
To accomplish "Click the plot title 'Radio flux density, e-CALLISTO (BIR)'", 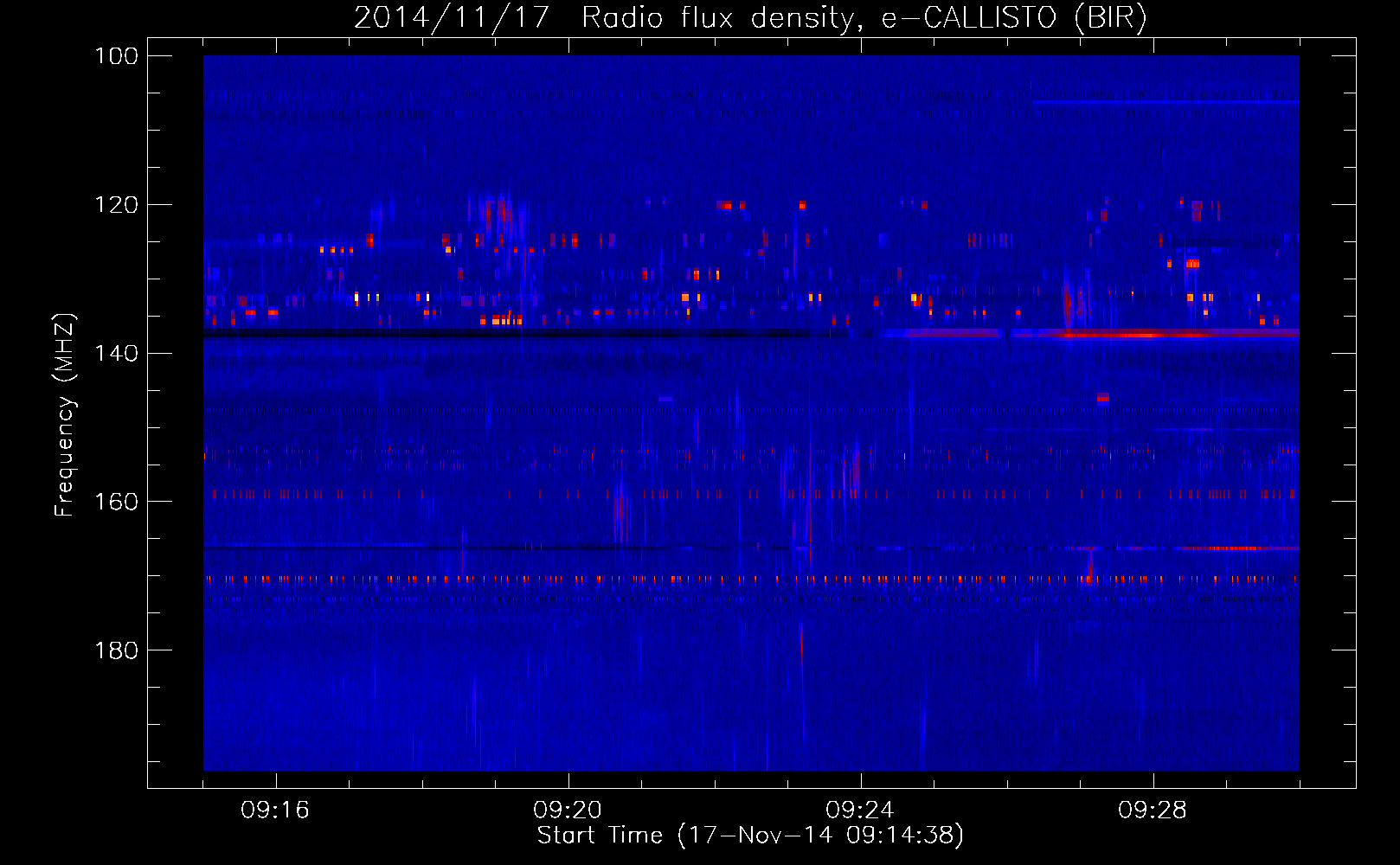I will coord(864,17).
